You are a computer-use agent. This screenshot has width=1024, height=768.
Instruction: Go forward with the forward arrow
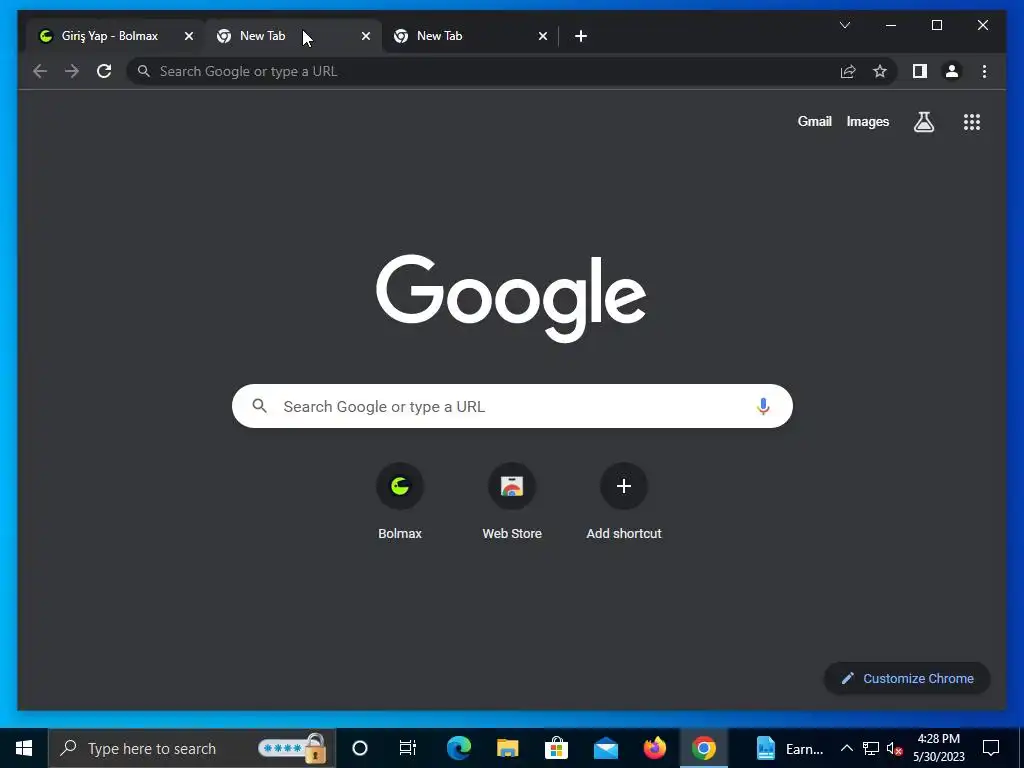(x=72, y=71)
